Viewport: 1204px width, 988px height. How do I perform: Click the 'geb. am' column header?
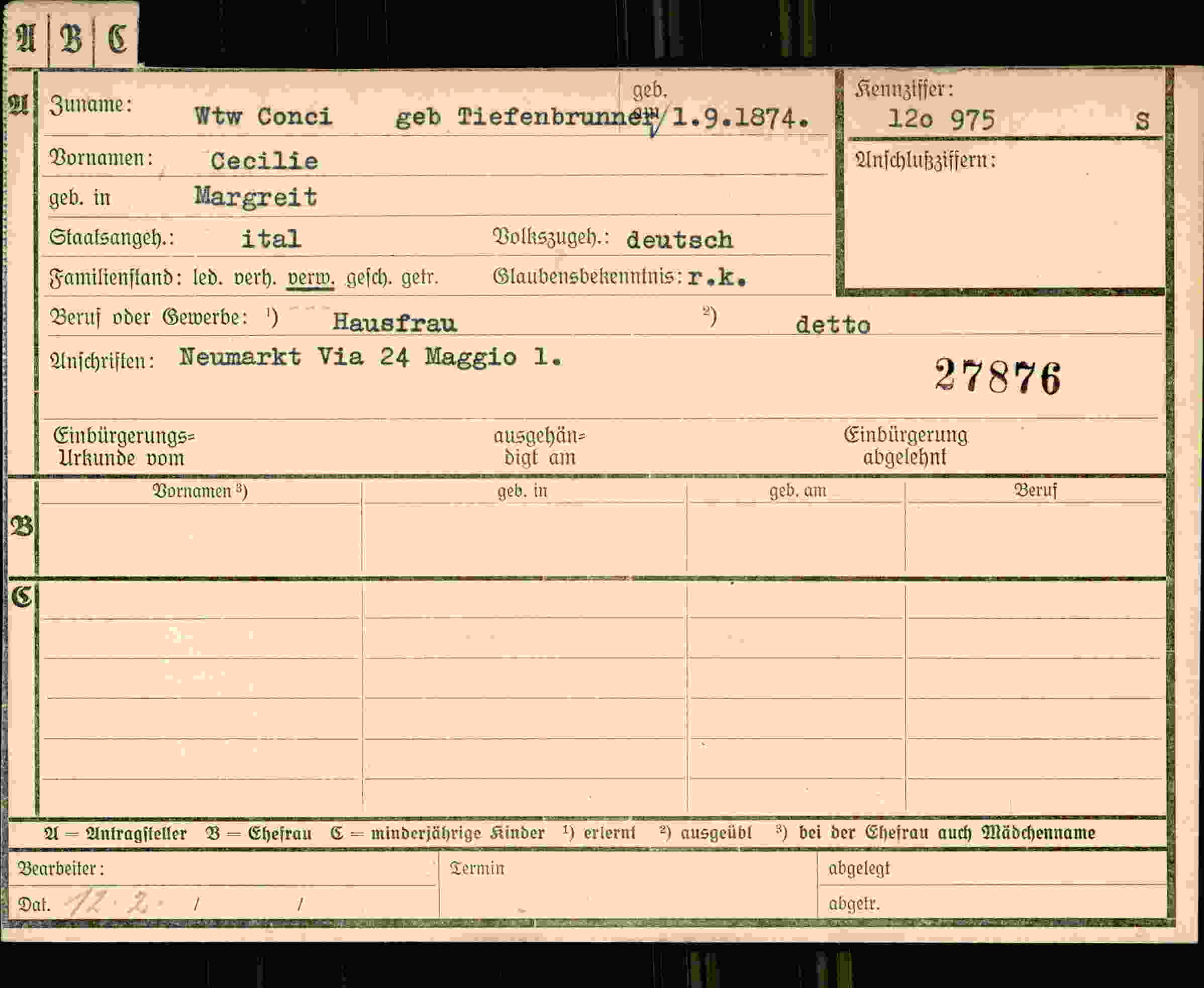798,491
